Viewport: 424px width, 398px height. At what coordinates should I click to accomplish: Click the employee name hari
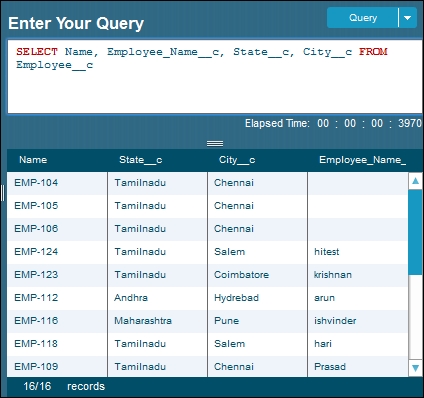coord(323,344)
